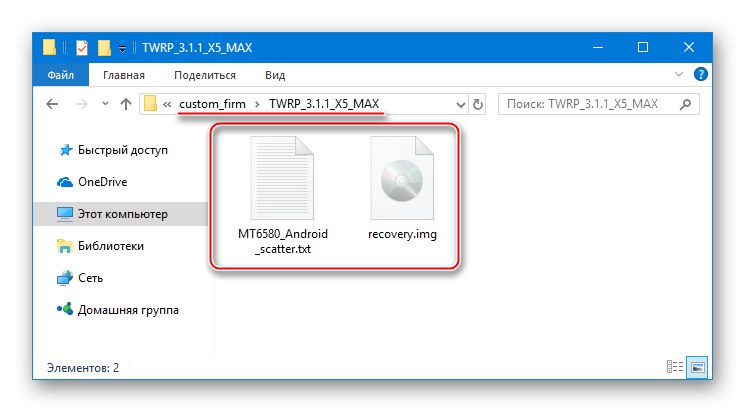
Task: Select OneDrive in the navigation pane
Action: click(103, 182)
